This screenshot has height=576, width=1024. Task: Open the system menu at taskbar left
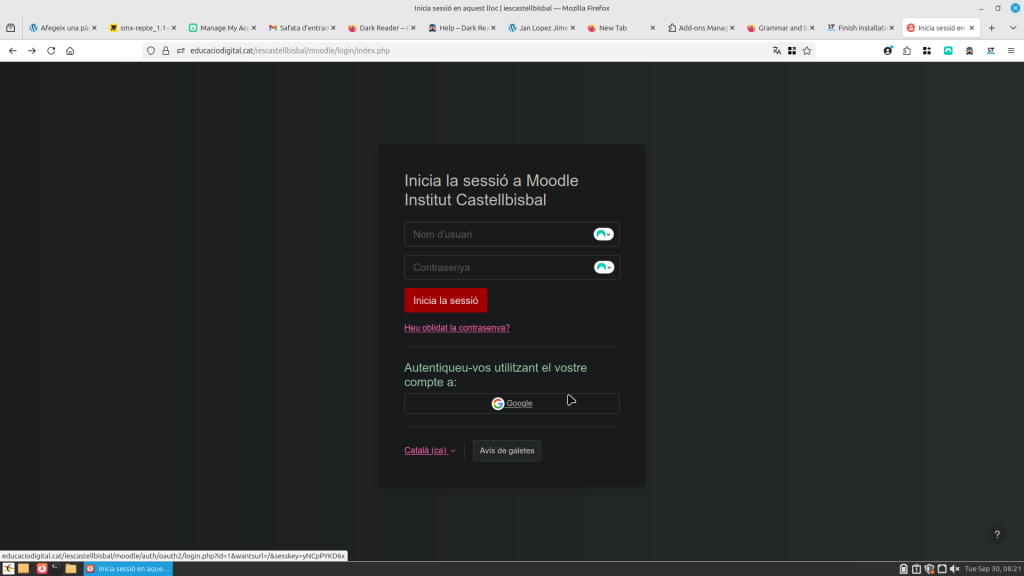8,569
